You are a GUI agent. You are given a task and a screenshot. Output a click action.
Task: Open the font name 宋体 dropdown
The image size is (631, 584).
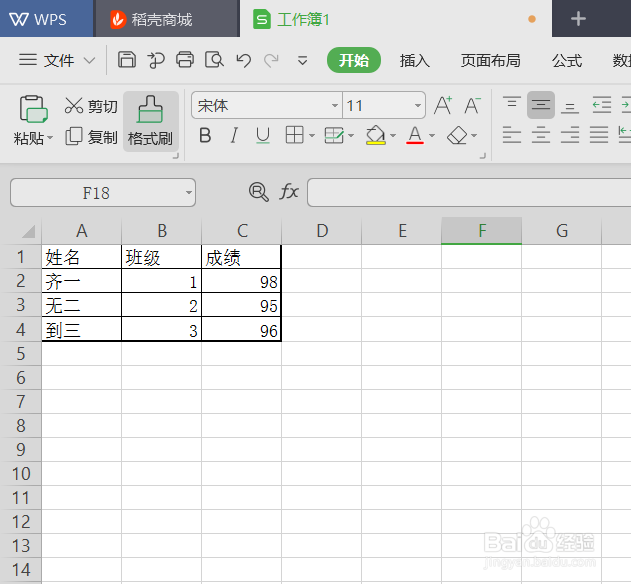[334, 105]
